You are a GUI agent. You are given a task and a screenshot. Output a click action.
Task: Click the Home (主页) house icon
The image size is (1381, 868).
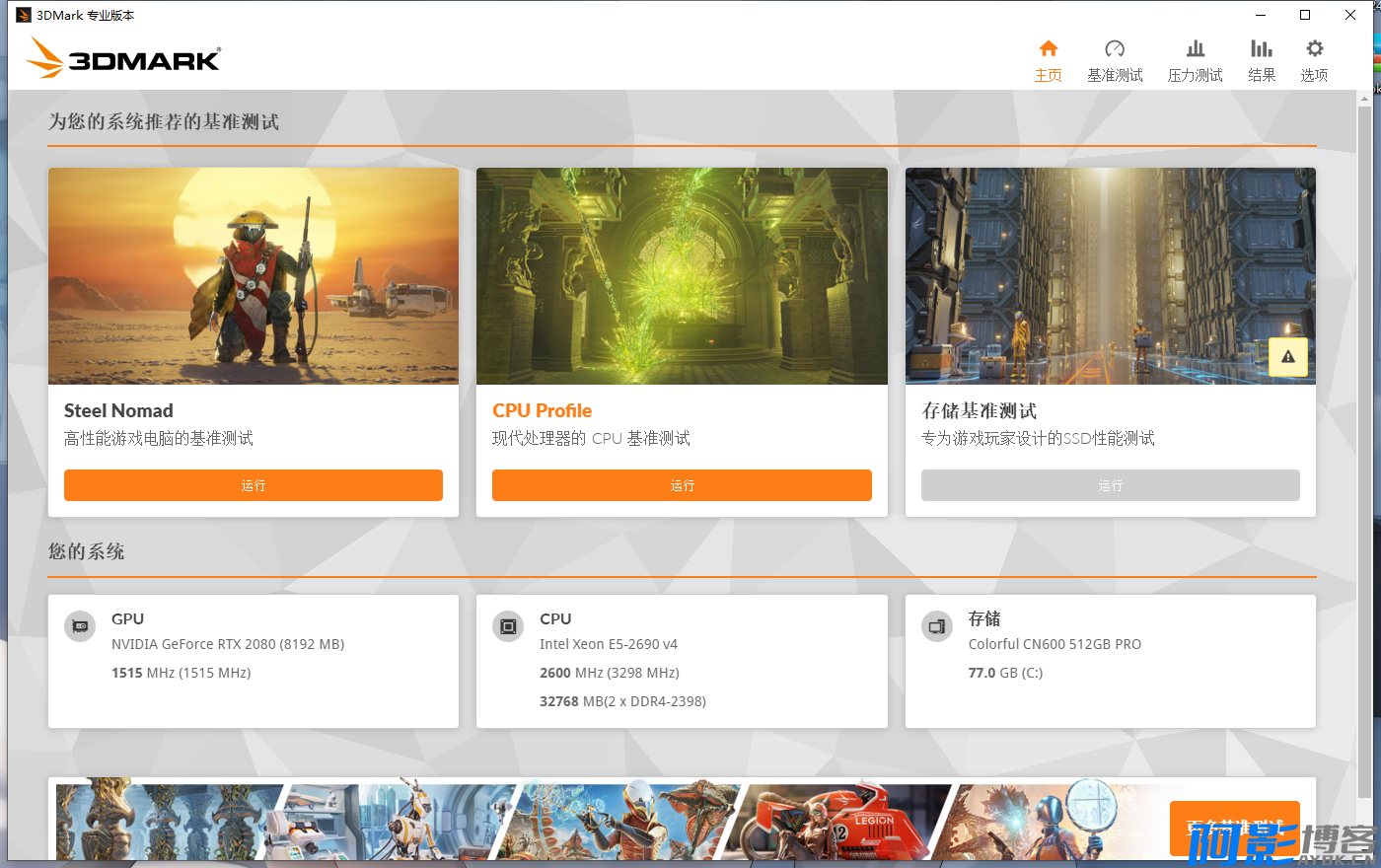1048,48
